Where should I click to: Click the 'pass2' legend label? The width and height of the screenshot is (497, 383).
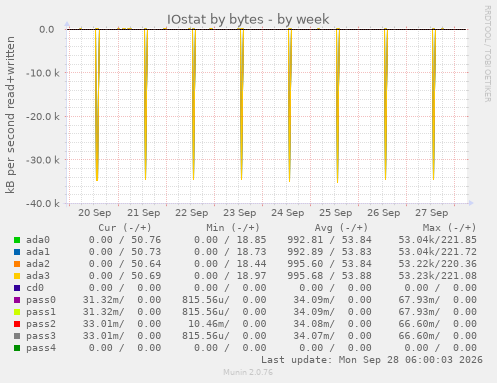tap(41, 324)
